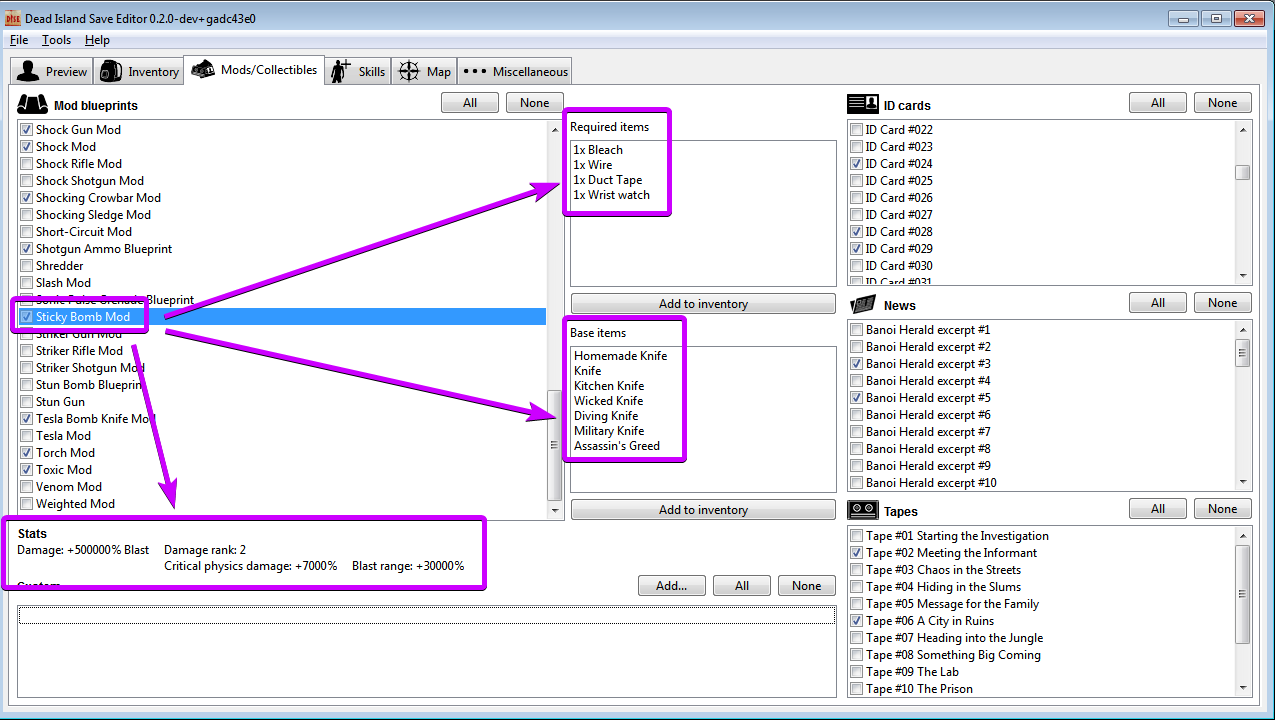Image resolution: width=1275 pixels, height=720 pixels.
Task: Select Assassin's Greed base item
Action: [617, 446]
